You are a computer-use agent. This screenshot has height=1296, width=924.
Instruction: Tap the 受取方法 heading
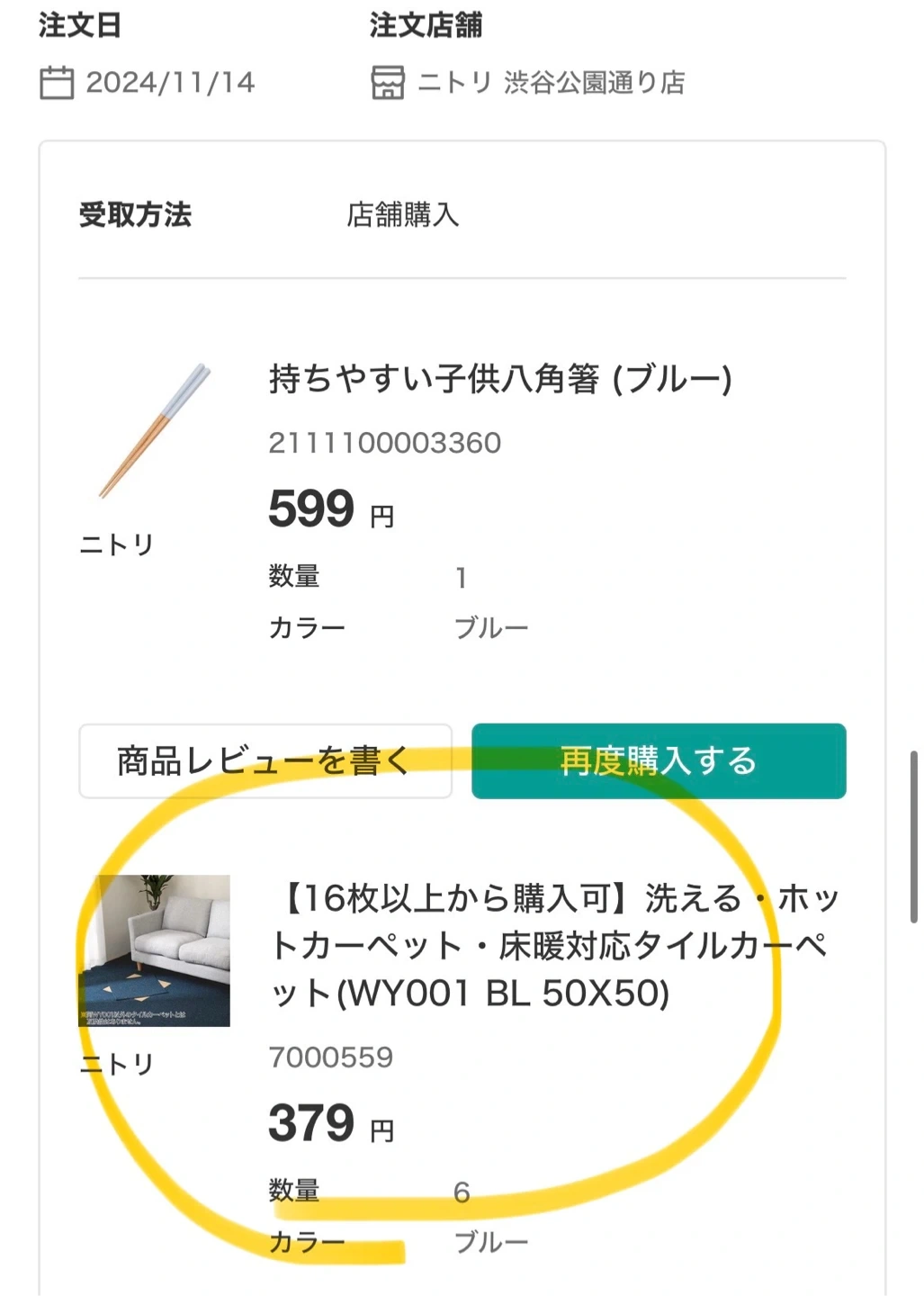click(135, 215)
